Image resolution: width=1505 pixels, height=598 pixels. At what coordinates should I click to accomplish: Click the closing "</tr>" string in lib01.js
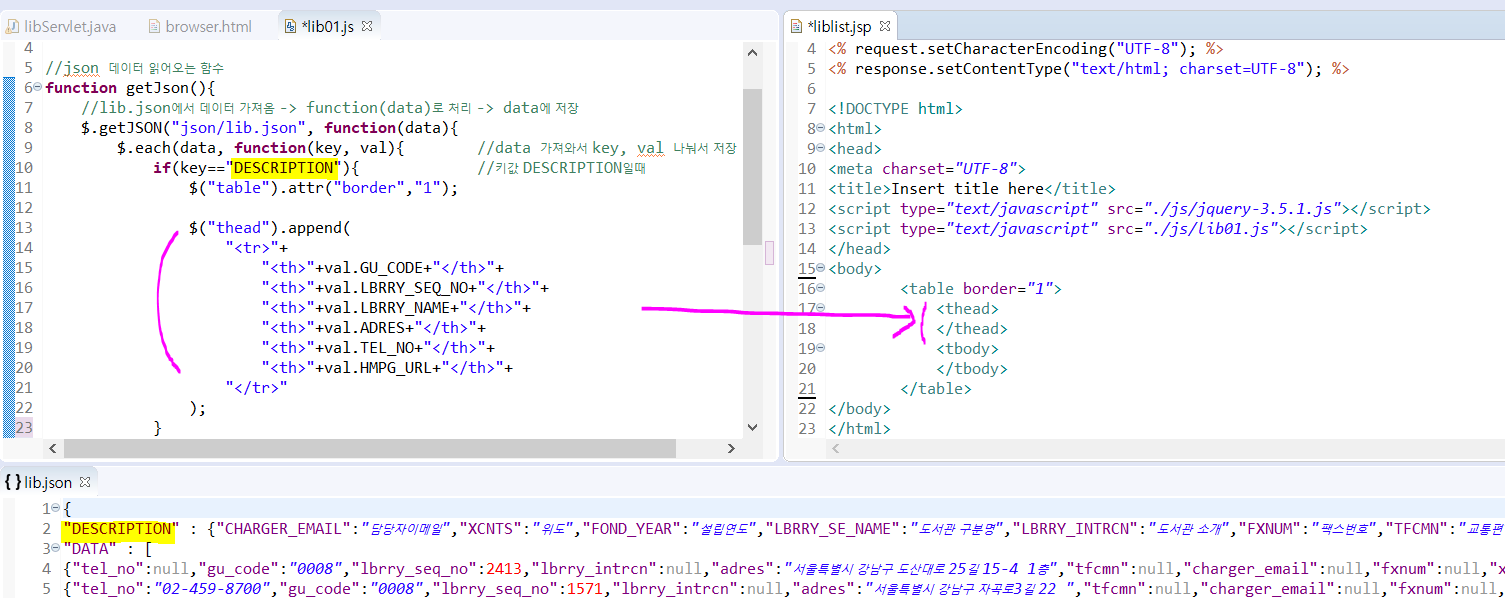257,388
